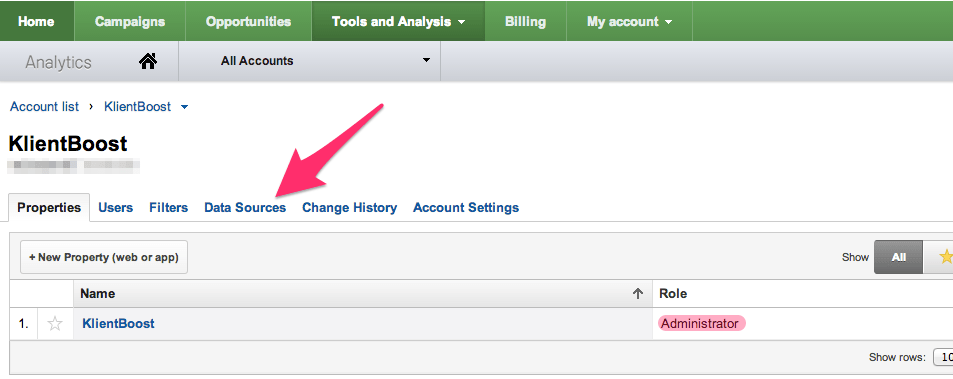Click the New Property button
Viewport: 953px width, 379px height.
click(104, 257)
